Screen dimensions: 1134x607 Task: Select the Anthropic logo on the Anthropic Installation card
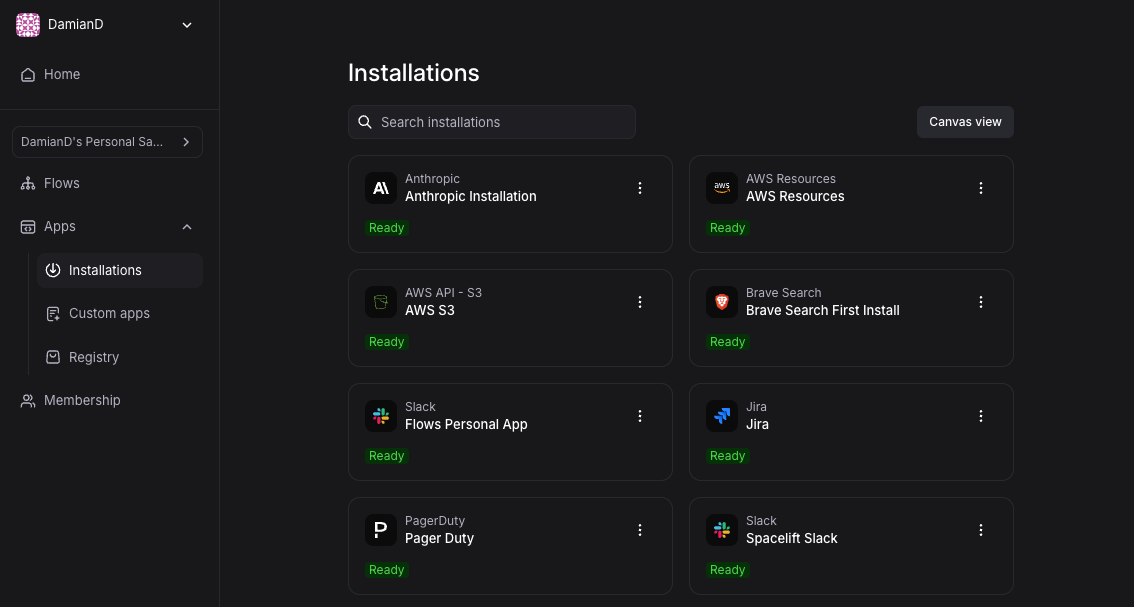pos(381,188)
